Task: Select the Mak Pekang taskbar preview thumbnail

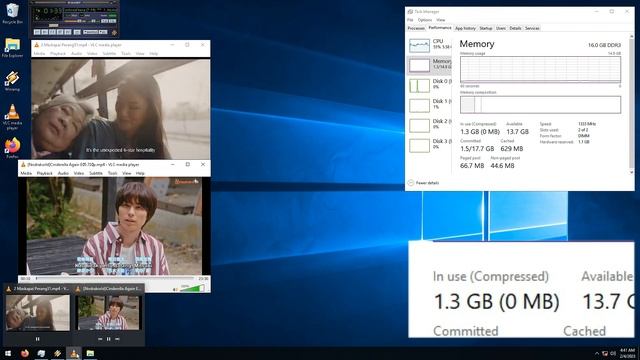Action: [x=38, y=313]
